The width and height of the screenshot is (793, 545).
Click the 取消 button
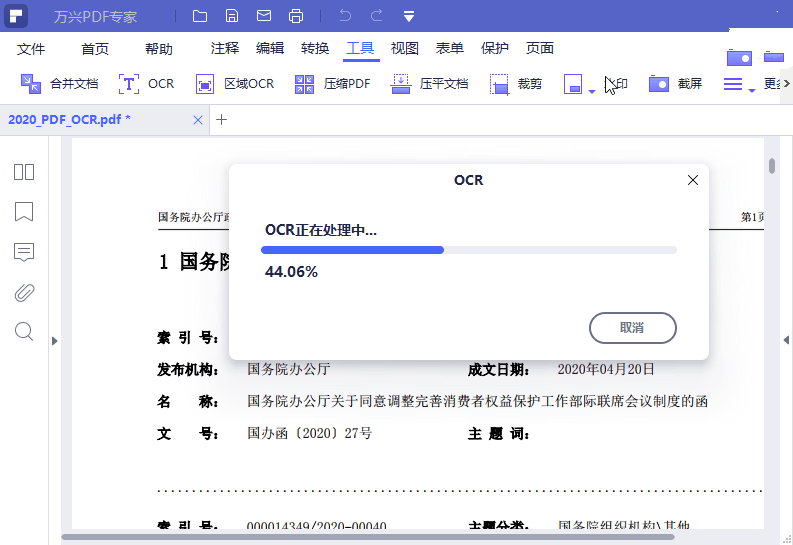(632, 328)
